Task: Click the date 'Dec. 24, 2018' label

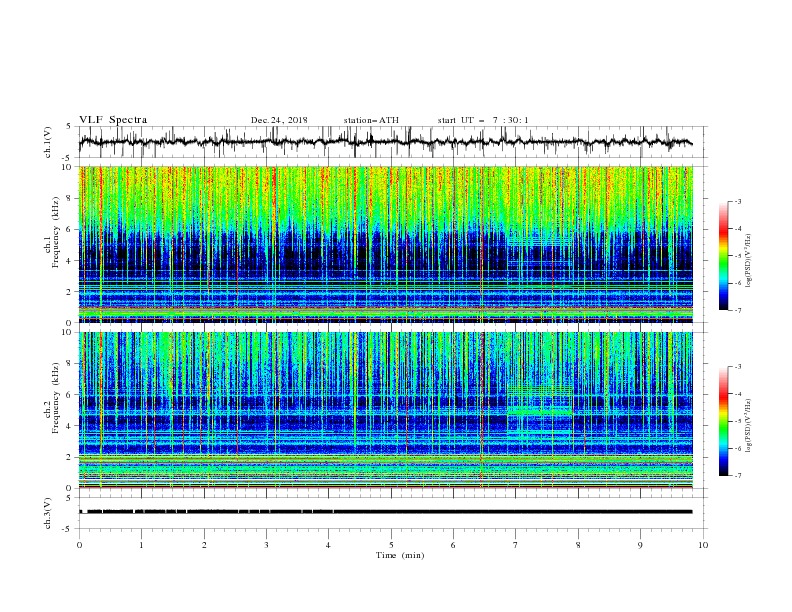Action: point(279,120)
